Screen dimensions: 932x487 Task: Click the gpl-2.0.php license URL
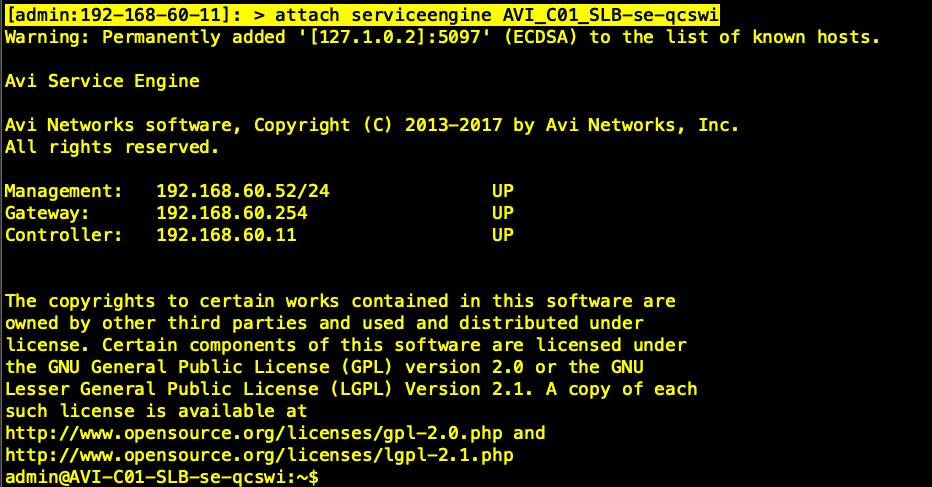[254, 433]
